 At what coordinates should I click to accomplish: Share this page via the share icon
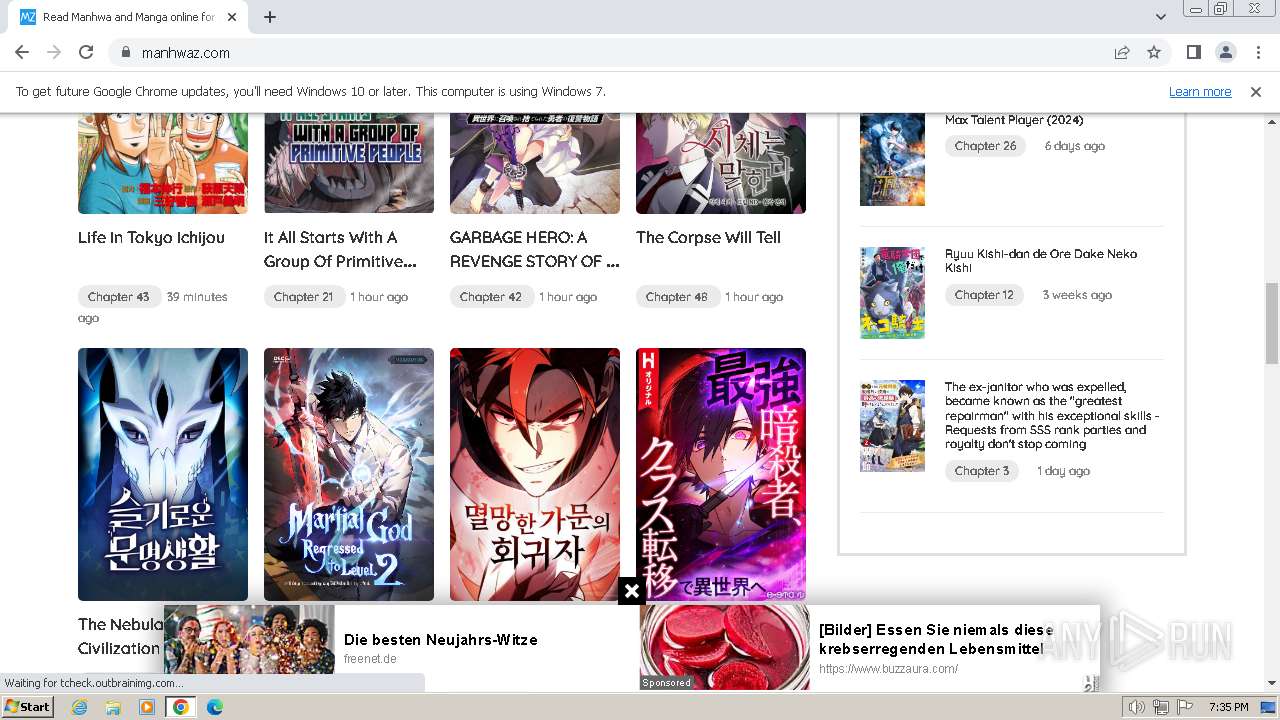1122,52
